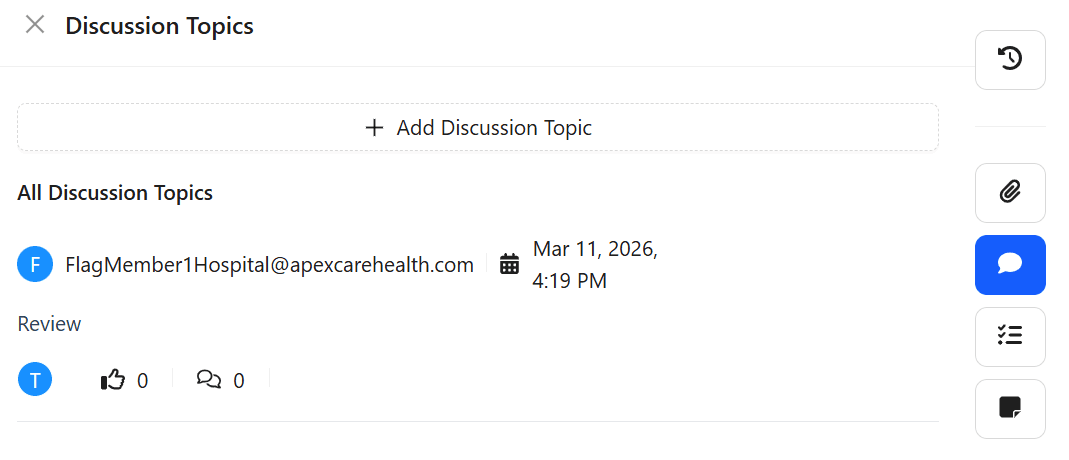Select the blue discussion chat bubble icon
This screenshot has height=460, width=1069.
tap(1010, 264)
